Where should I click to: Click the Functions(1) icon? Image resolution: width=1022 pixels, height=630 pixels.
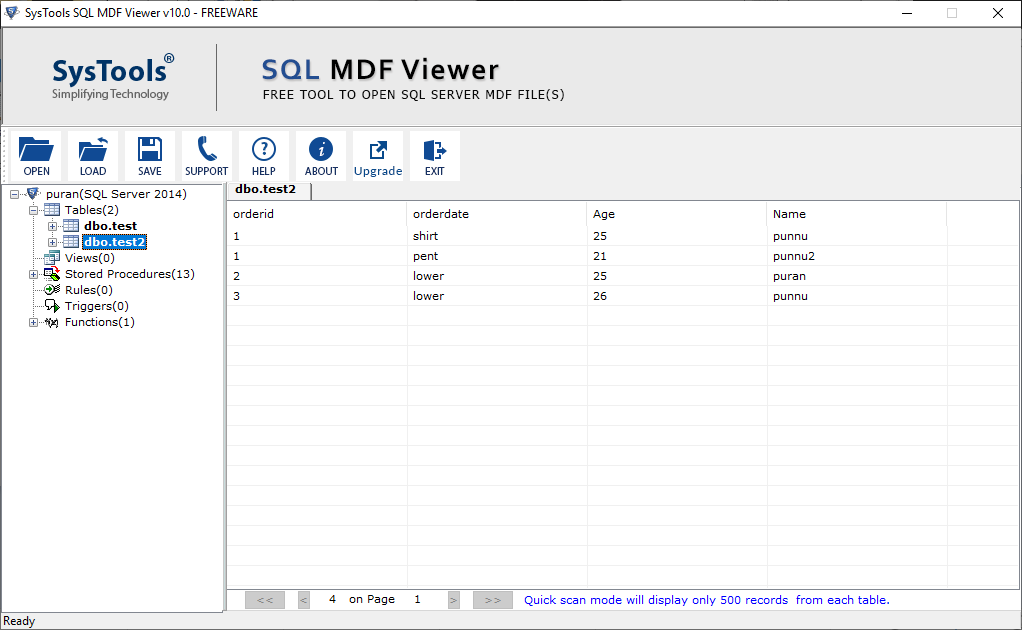[x=52, y=322]
